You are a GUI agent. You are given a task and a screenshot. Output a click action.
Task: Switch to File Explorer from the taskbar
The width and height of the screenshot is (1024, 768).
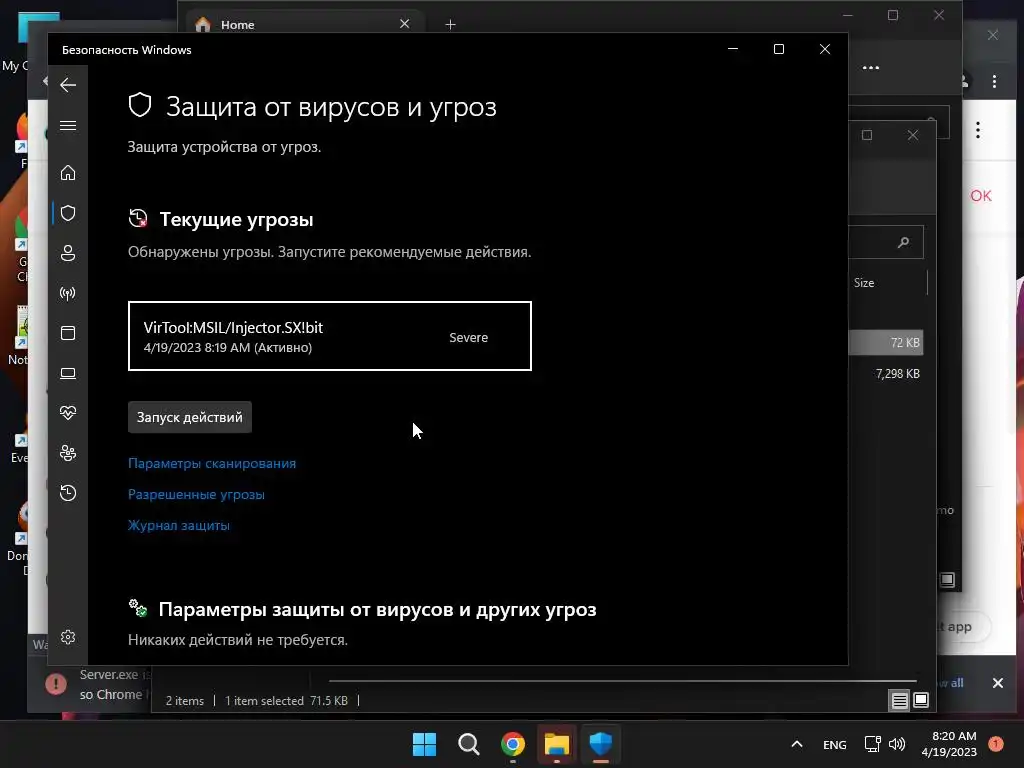click(x=557, y=744)
